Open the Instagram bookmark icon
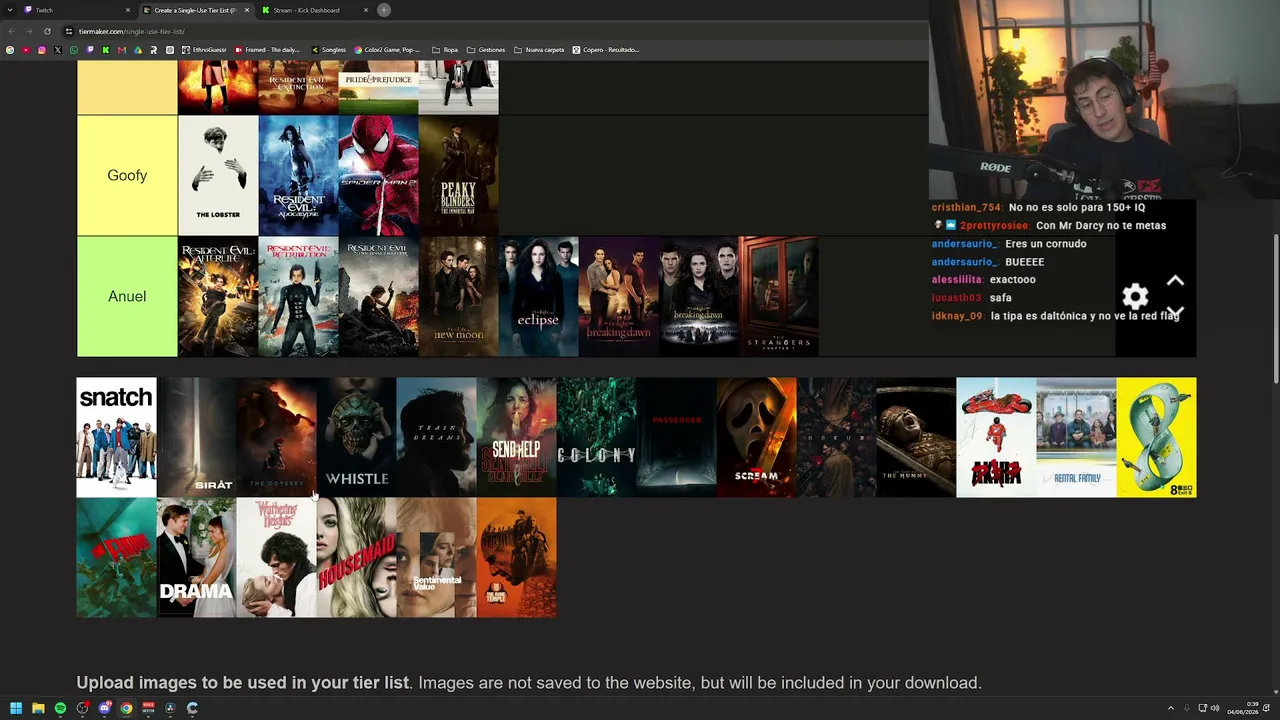 tap(42, 50)
